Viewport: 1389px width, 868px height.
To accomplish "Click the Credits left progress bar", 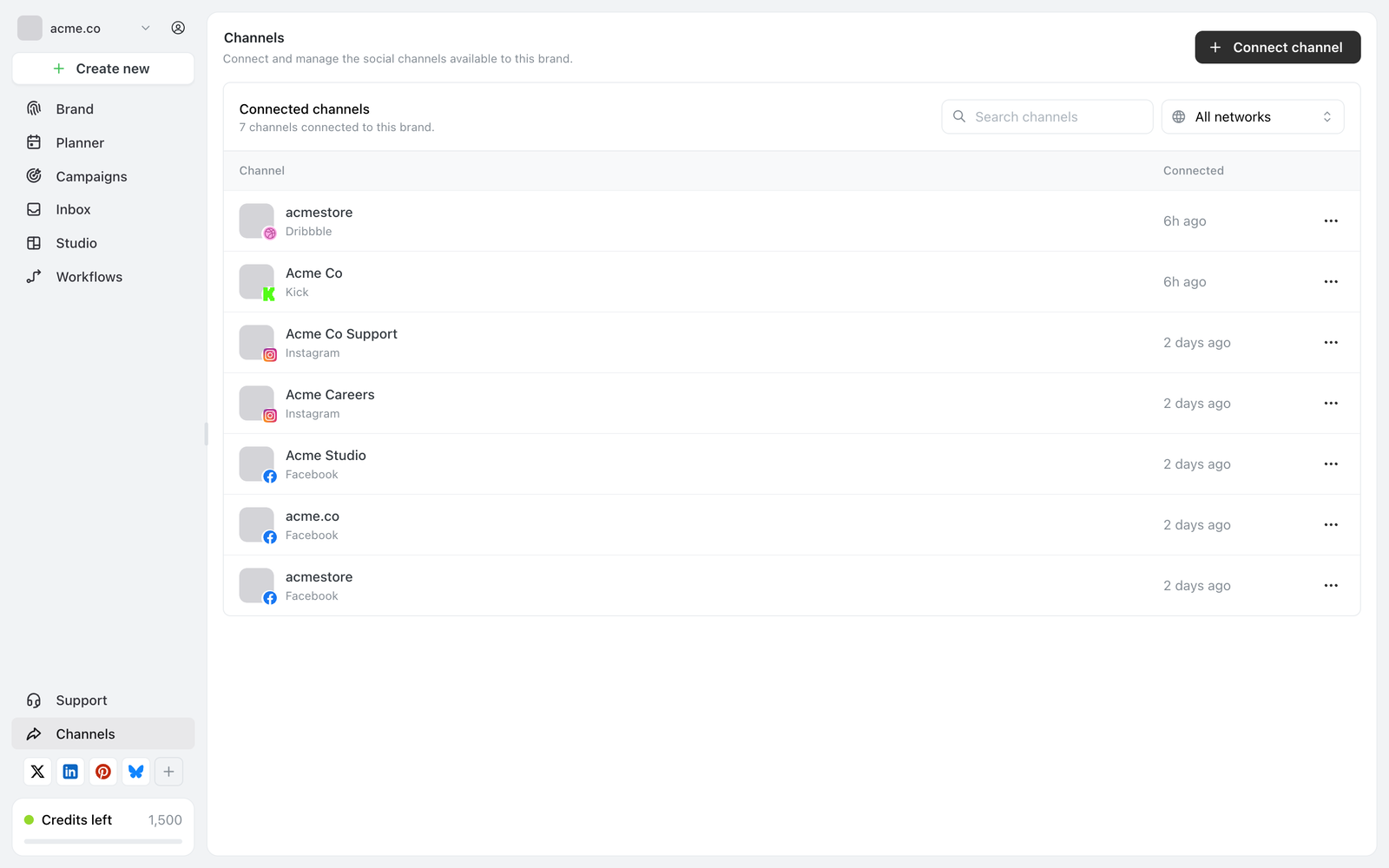I will click(103, 841).
